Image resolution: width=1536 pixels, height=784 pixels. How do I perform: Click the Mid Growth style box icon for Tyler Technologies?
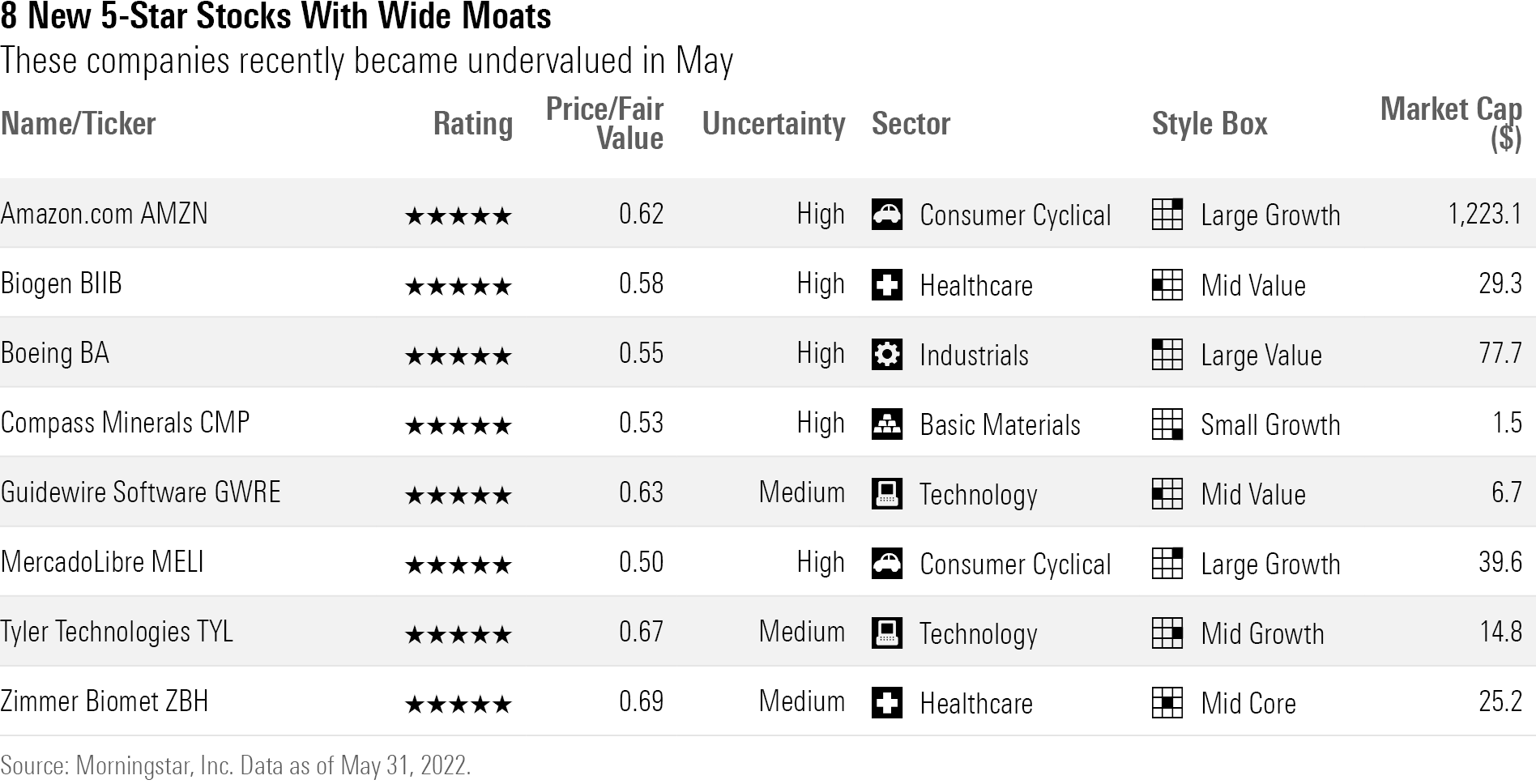click(x=1167, y=633)
